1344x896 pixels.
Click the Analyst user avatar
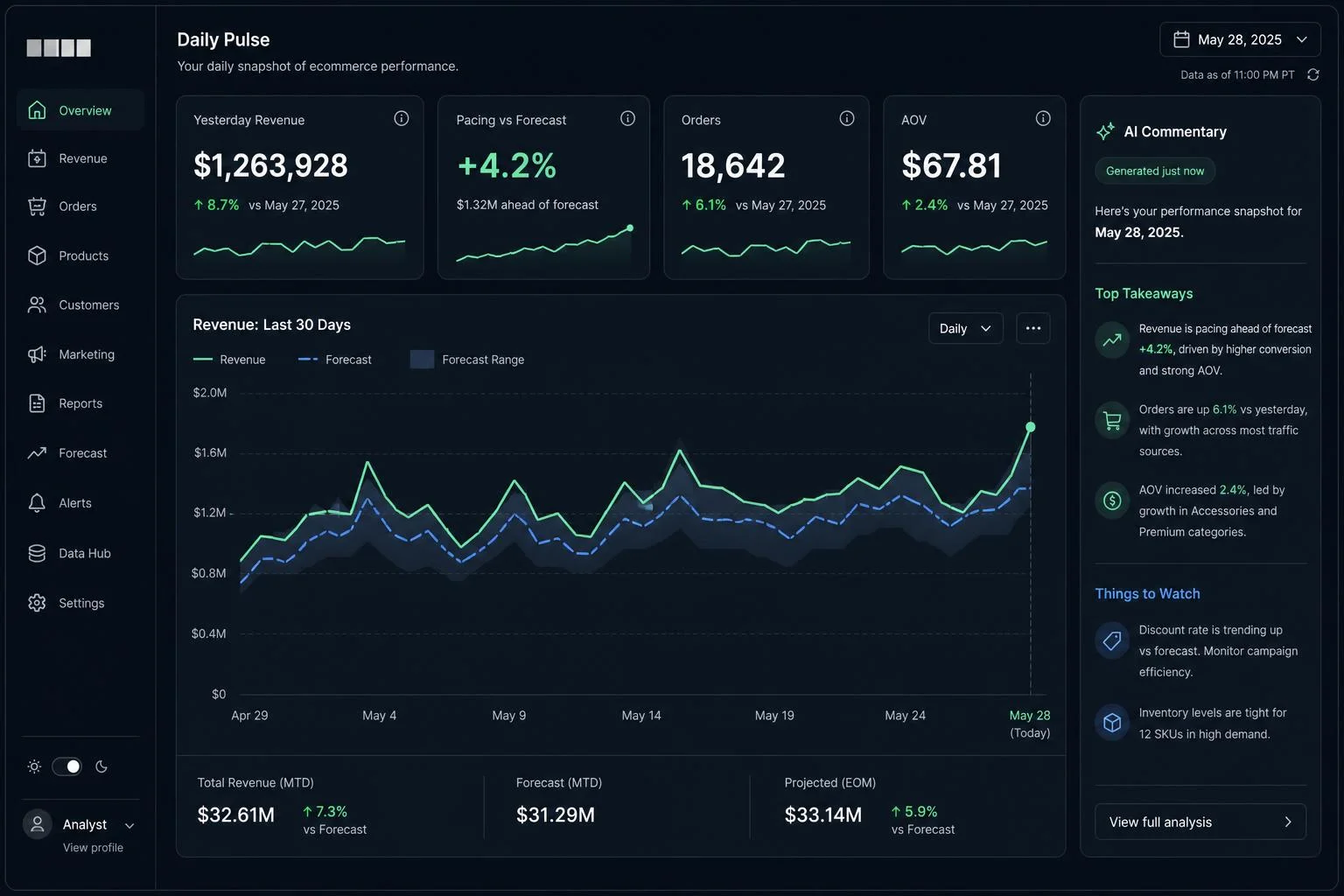pyautogui.click(x=38, y=824)
